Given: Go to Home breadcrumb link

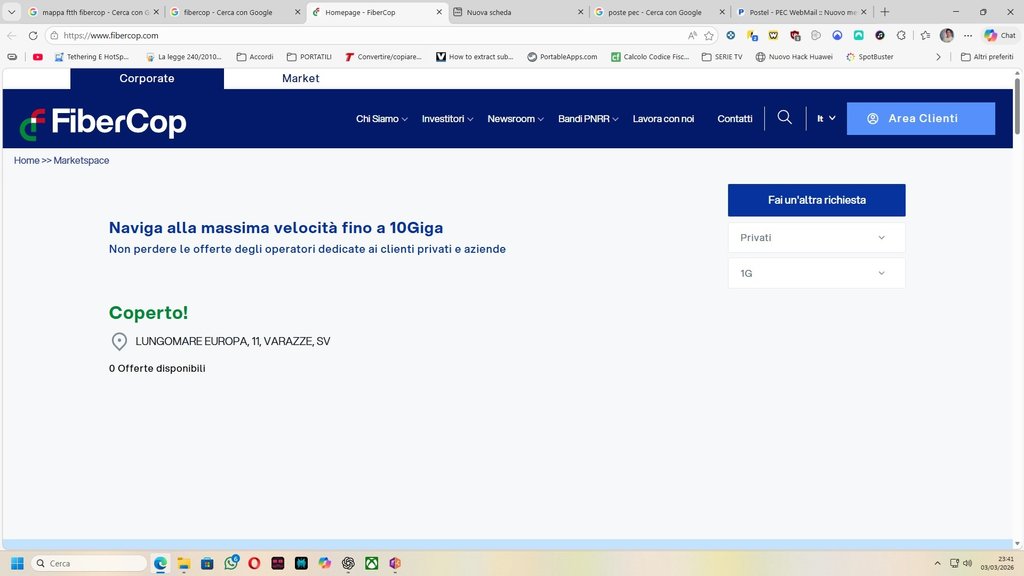Looking at the screenshot, I should click(x=27, y=160).
